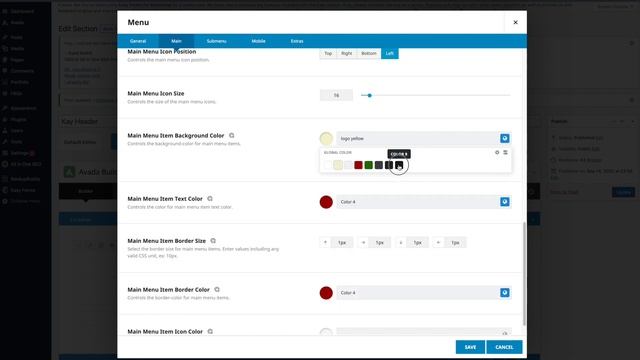
Task: Click the palette list view icon
Action: 505,153
